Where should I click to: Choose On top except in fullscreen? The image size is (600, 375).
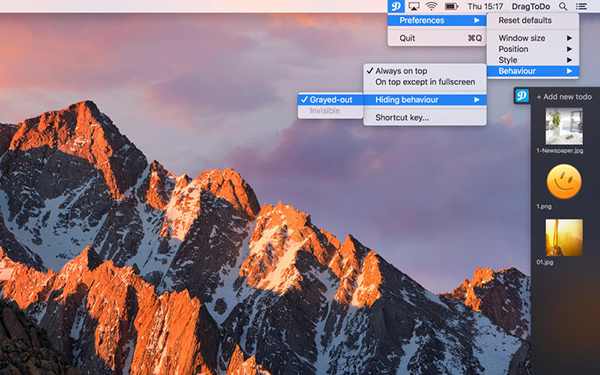click(x=425, y=82)
